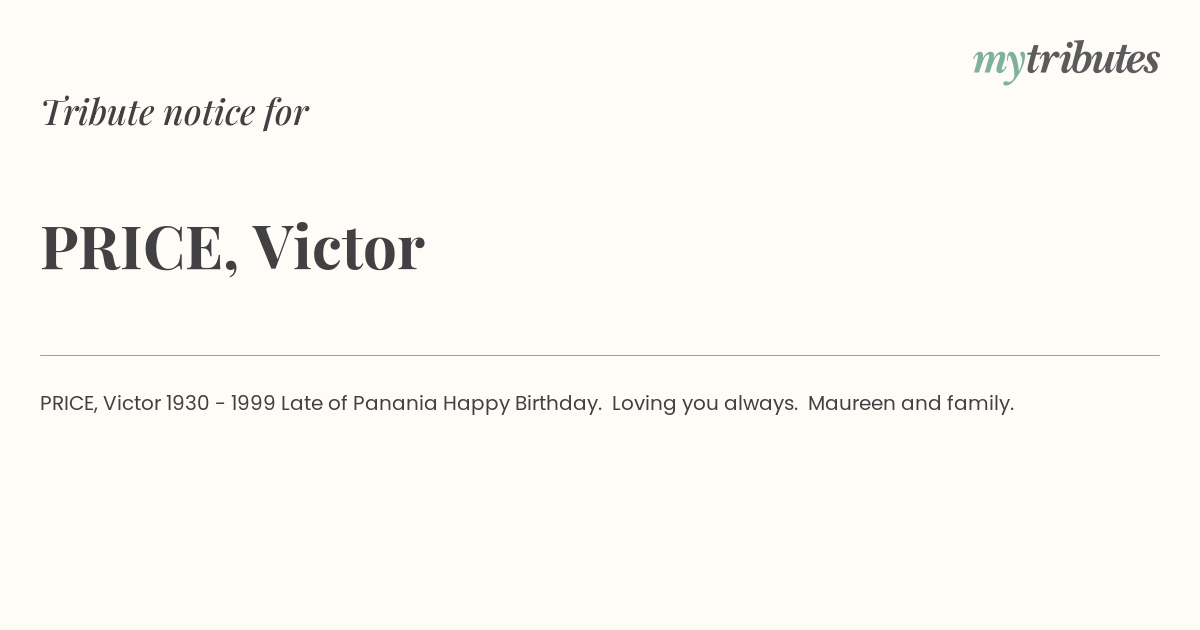Viewport: 1200px width, 630px height.
Task: Click the word "Victor" in large title
Action: 338,246
